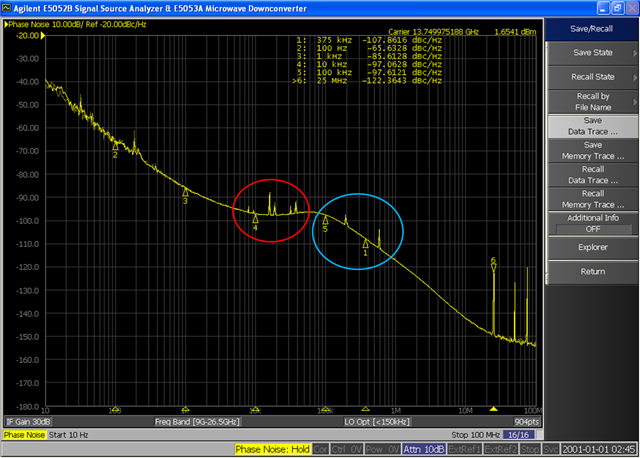Click the -100.0 Y-axis label
Screen dimensions: 640x458
pyautogui.click(x=28, y=221)
